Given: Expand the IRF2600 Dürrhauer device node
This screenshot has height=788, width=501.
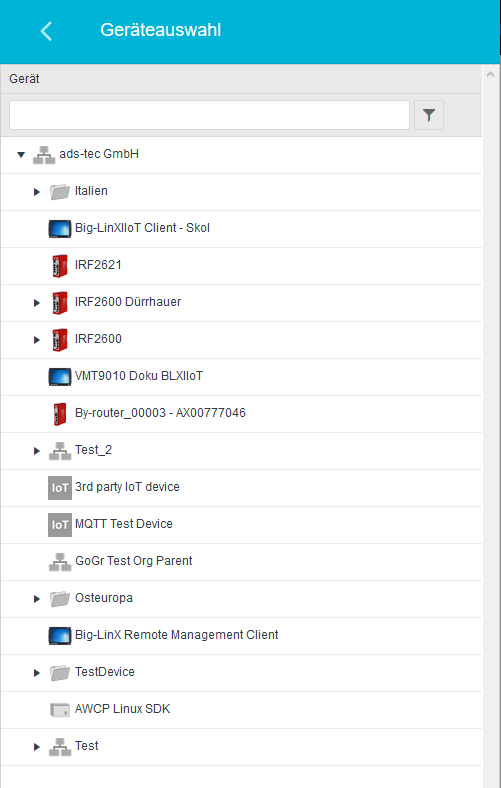Looking at the screenshot, I should [x=37, y=303].
